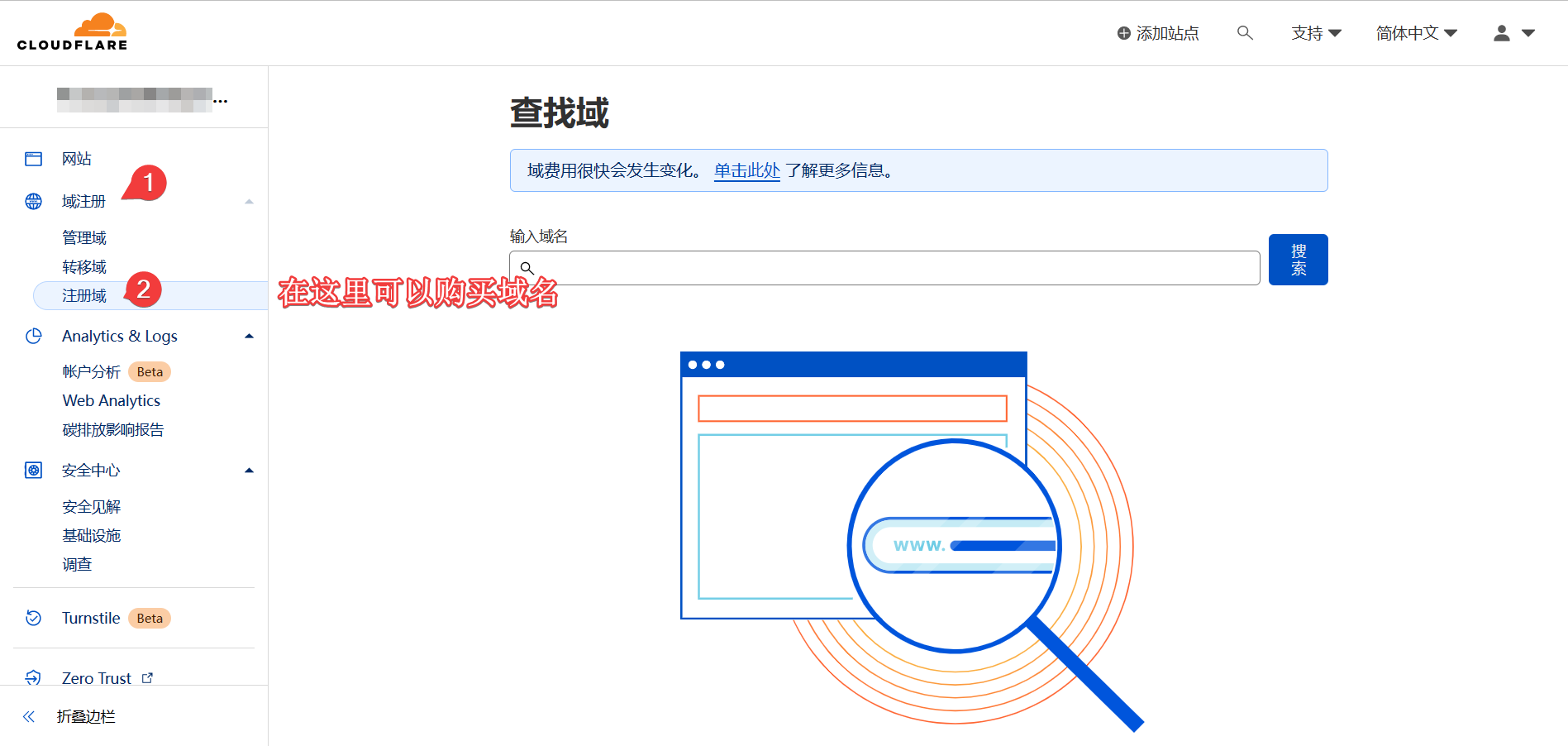Click the 安全中心 shield icon
Viewport: 1568px width, 746px height.
tap(33, 471)
